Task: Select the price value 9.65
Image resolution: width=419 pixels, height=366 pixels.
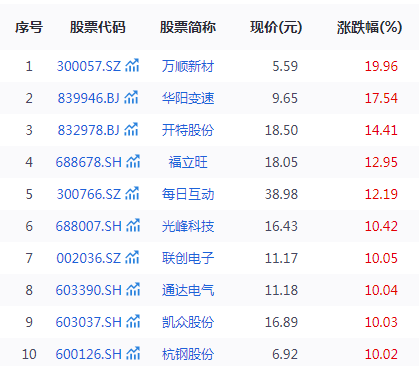Action: tap(285, 98)
